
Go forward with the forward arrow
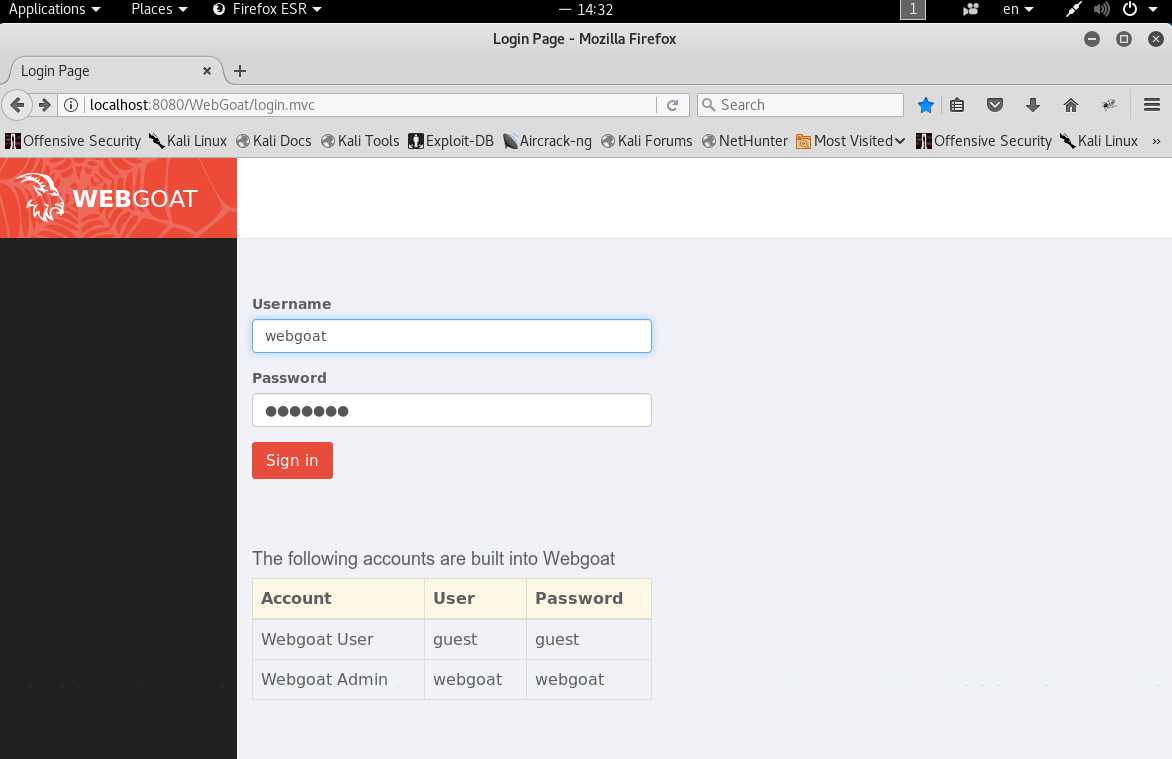point(44,105)
